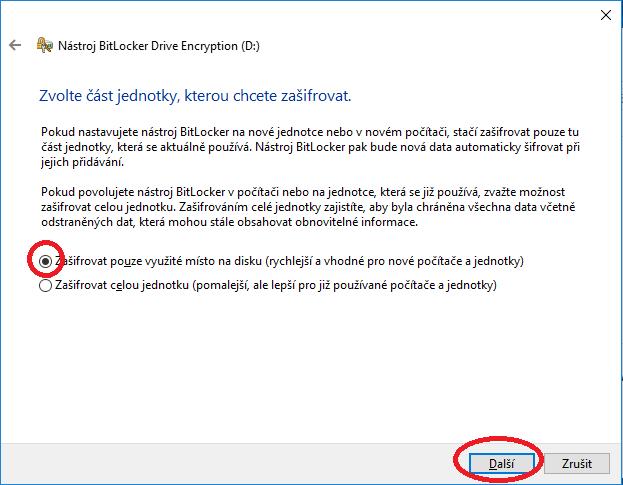Click the paragraph starting 'Pokud nastavujete nástroj BitLocker'
The image size is (623, 485).
click(310, 147)
